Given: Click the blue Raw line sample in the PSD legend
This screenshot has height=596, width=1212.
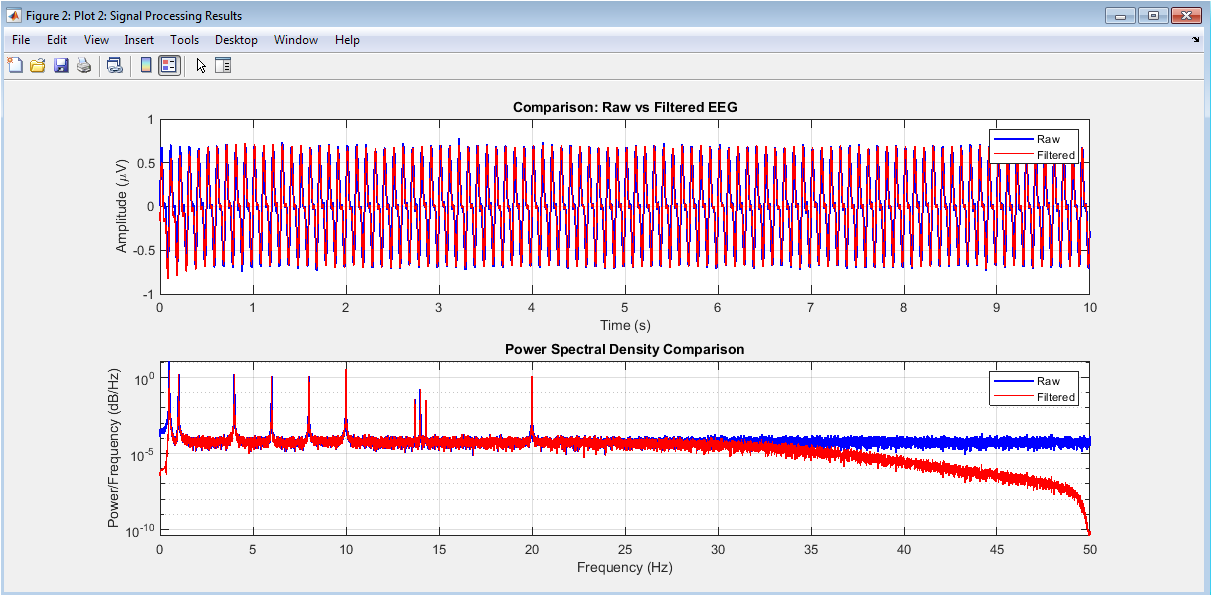Looking at the screenshot, I should click(x=1012, y=381).
